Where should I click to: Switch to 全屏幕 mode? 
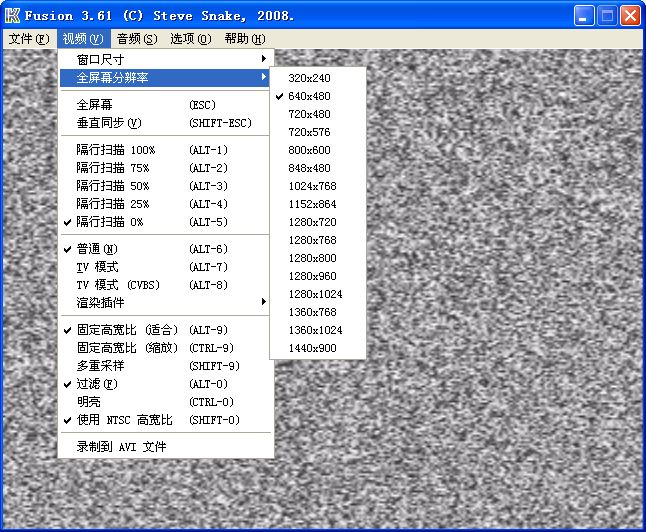point(94,105)
